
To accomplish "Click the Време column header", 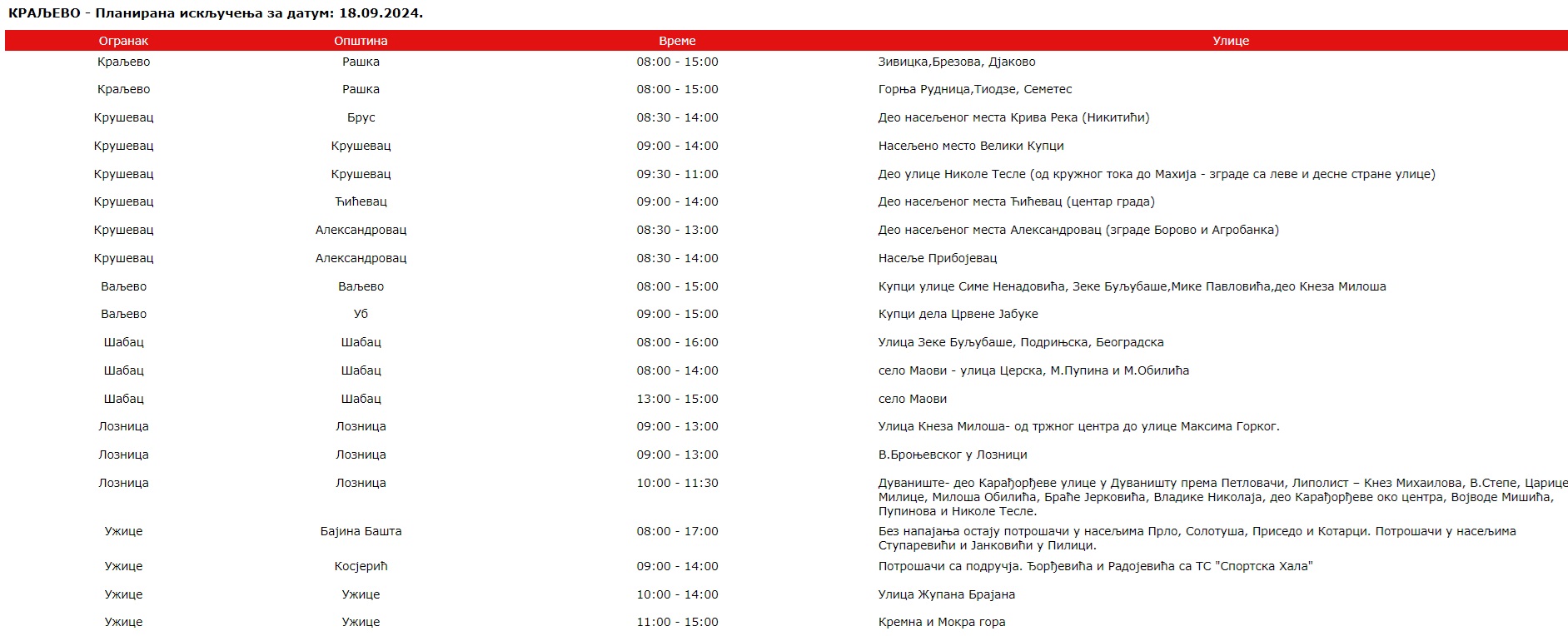I will 677,41.
